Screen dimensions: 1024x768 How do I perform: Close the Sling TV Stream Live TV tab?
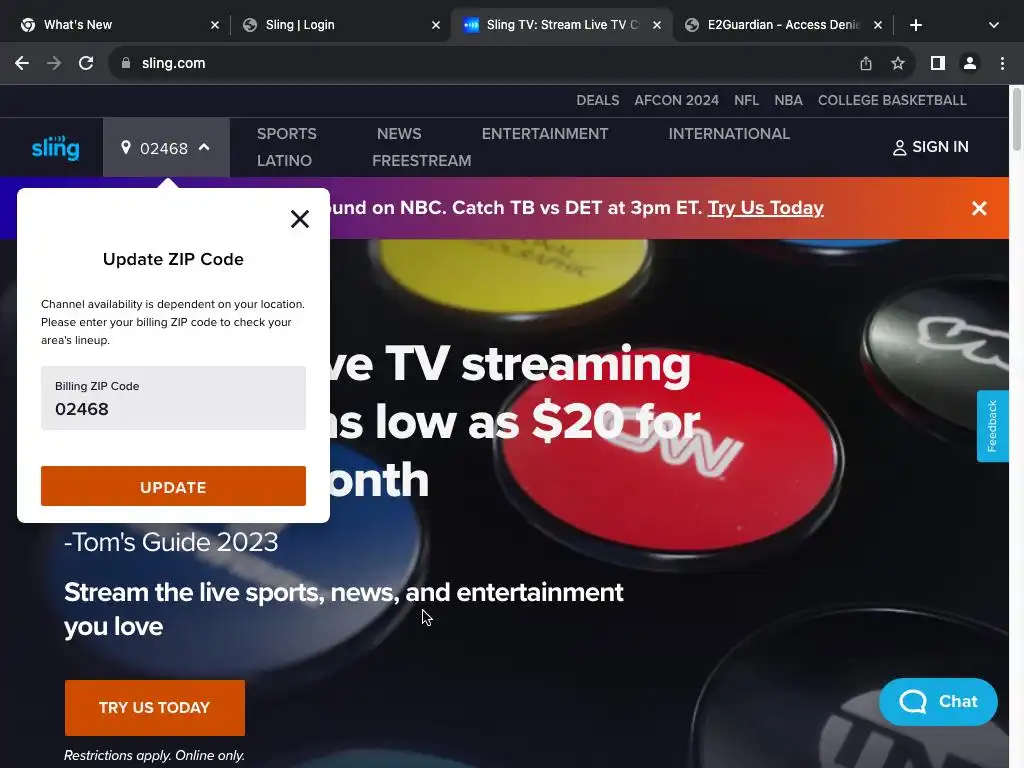point(657,25)
